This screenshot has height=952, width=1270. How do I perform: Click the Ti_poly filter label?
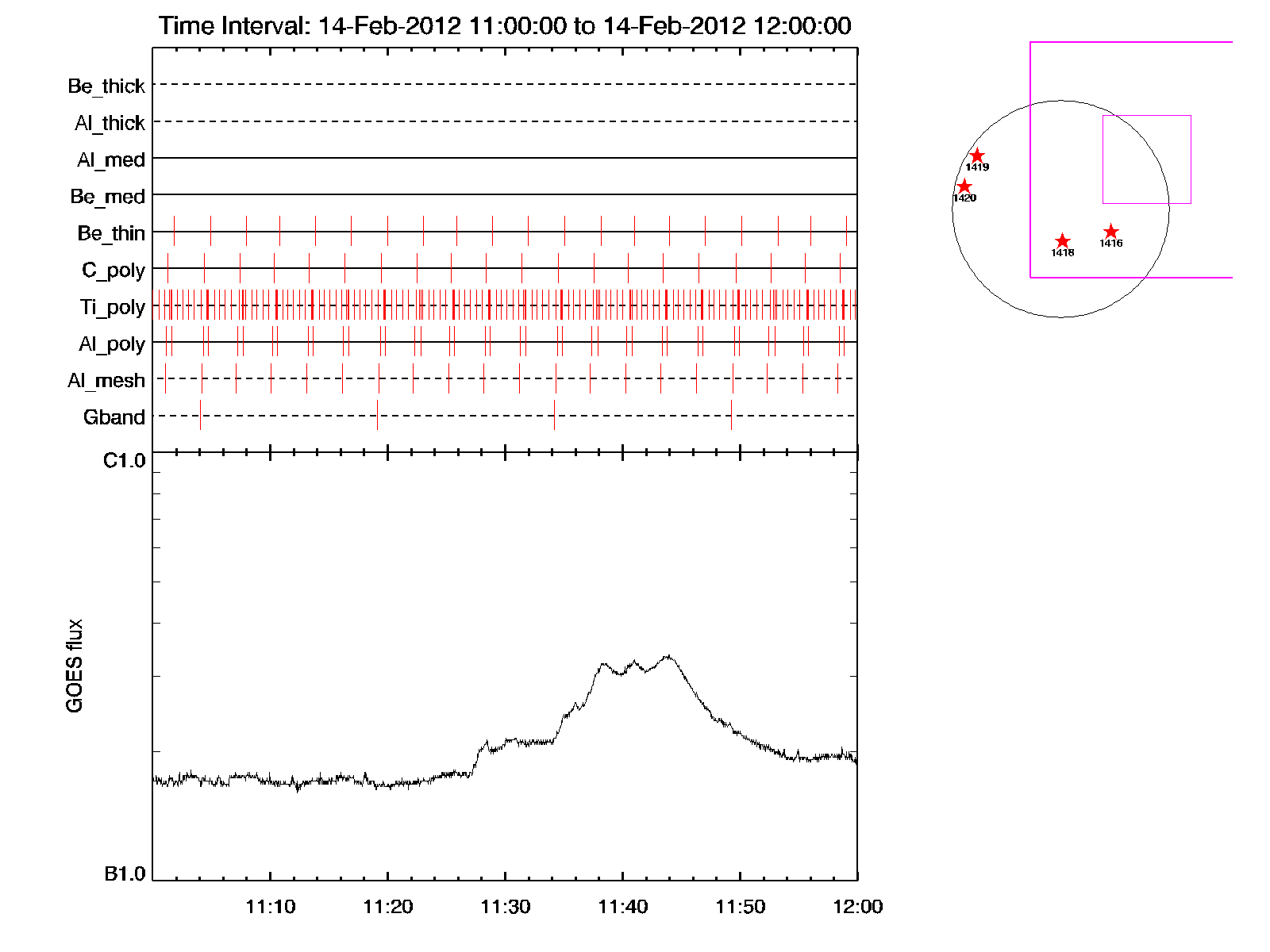[x=112, y=307]
